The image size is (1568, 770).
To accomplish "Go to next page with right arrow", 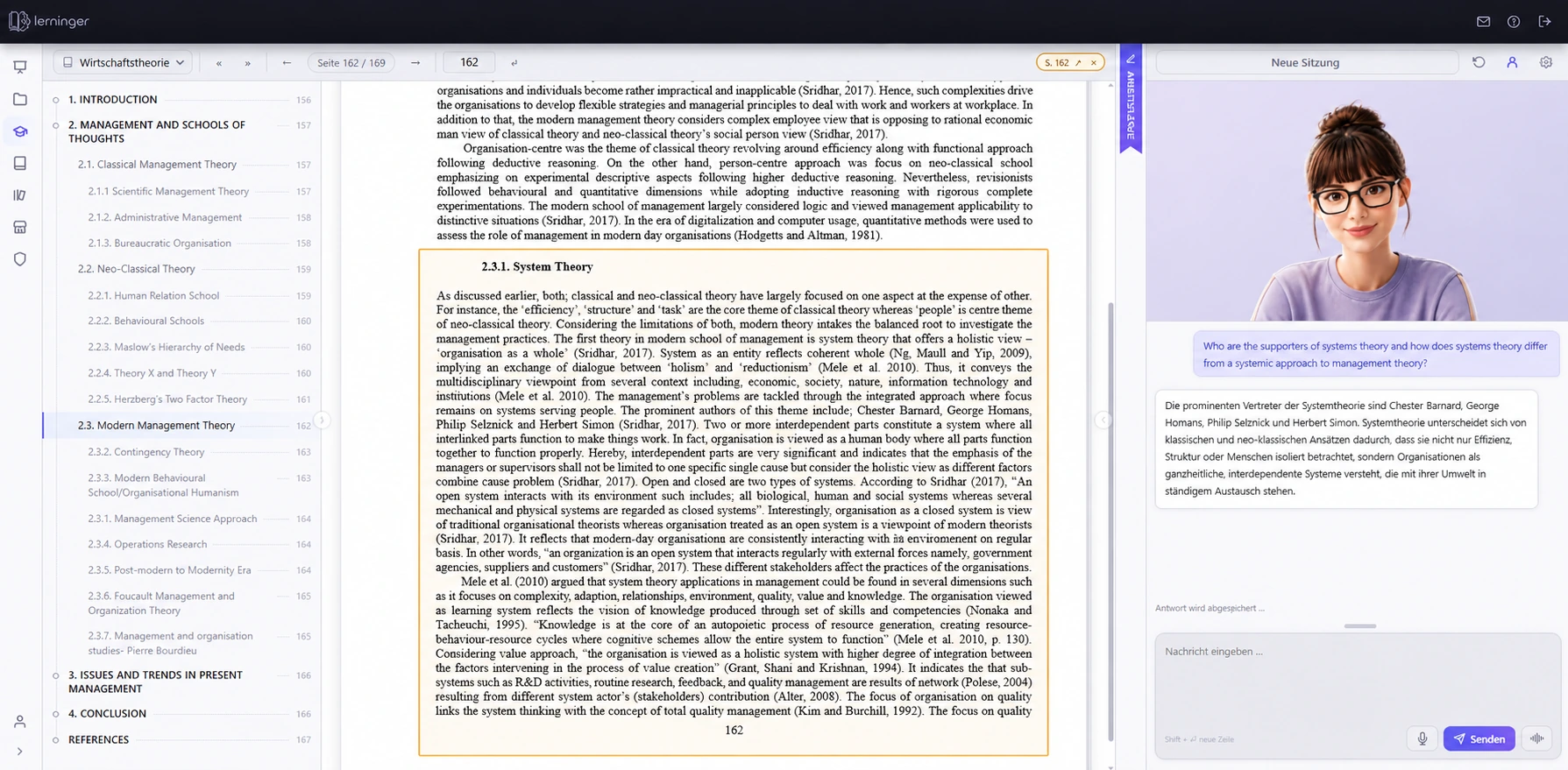I will pos(415,62).
